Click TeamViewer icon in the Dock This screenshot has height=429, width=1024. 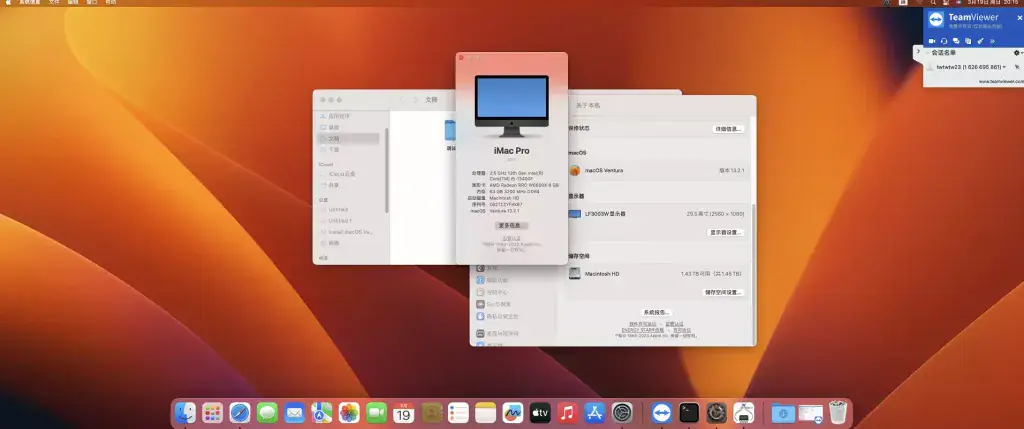click(x=662, y=412)
